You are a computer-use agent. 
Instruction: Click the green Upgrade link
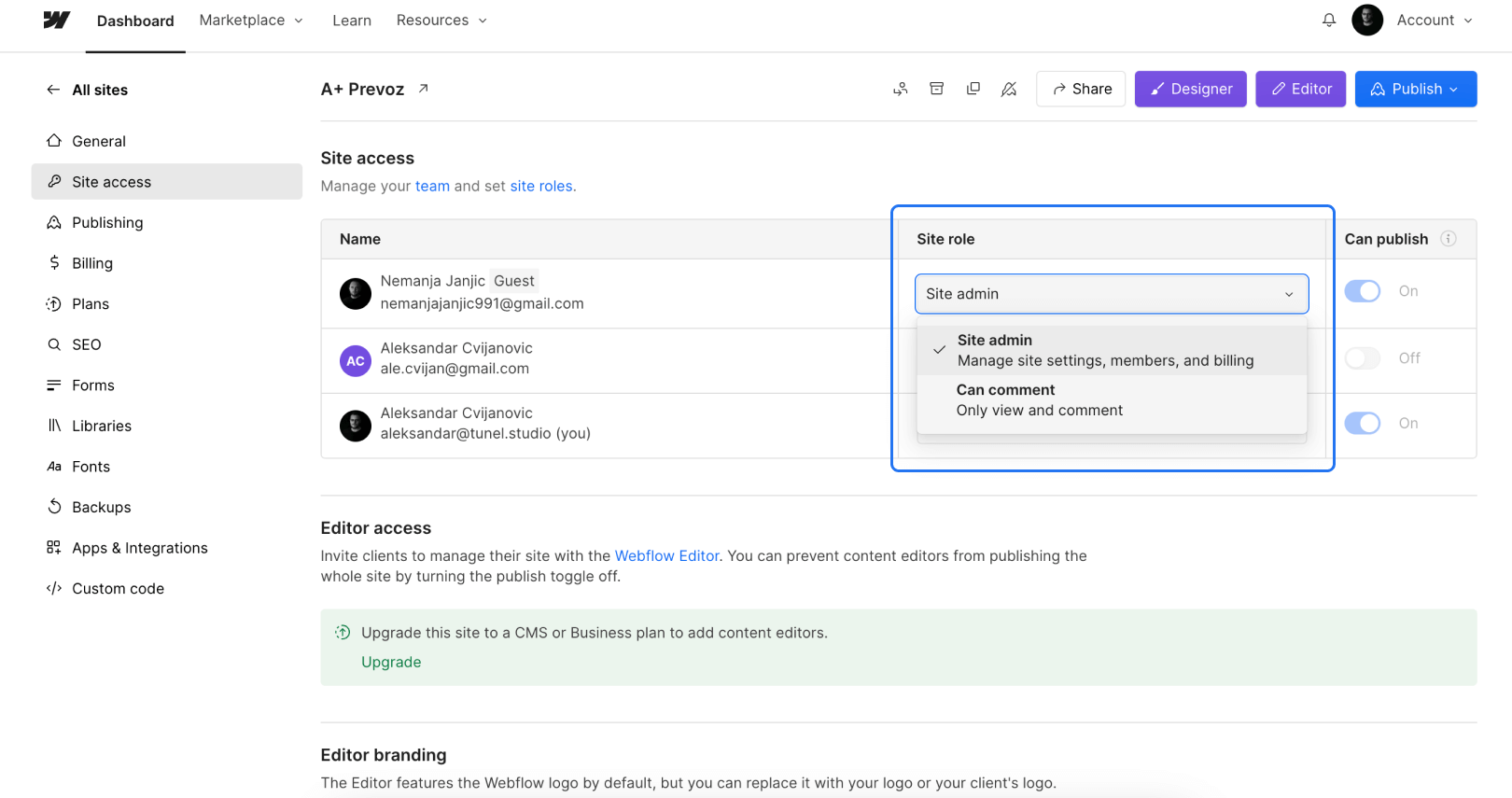point(391,662)
